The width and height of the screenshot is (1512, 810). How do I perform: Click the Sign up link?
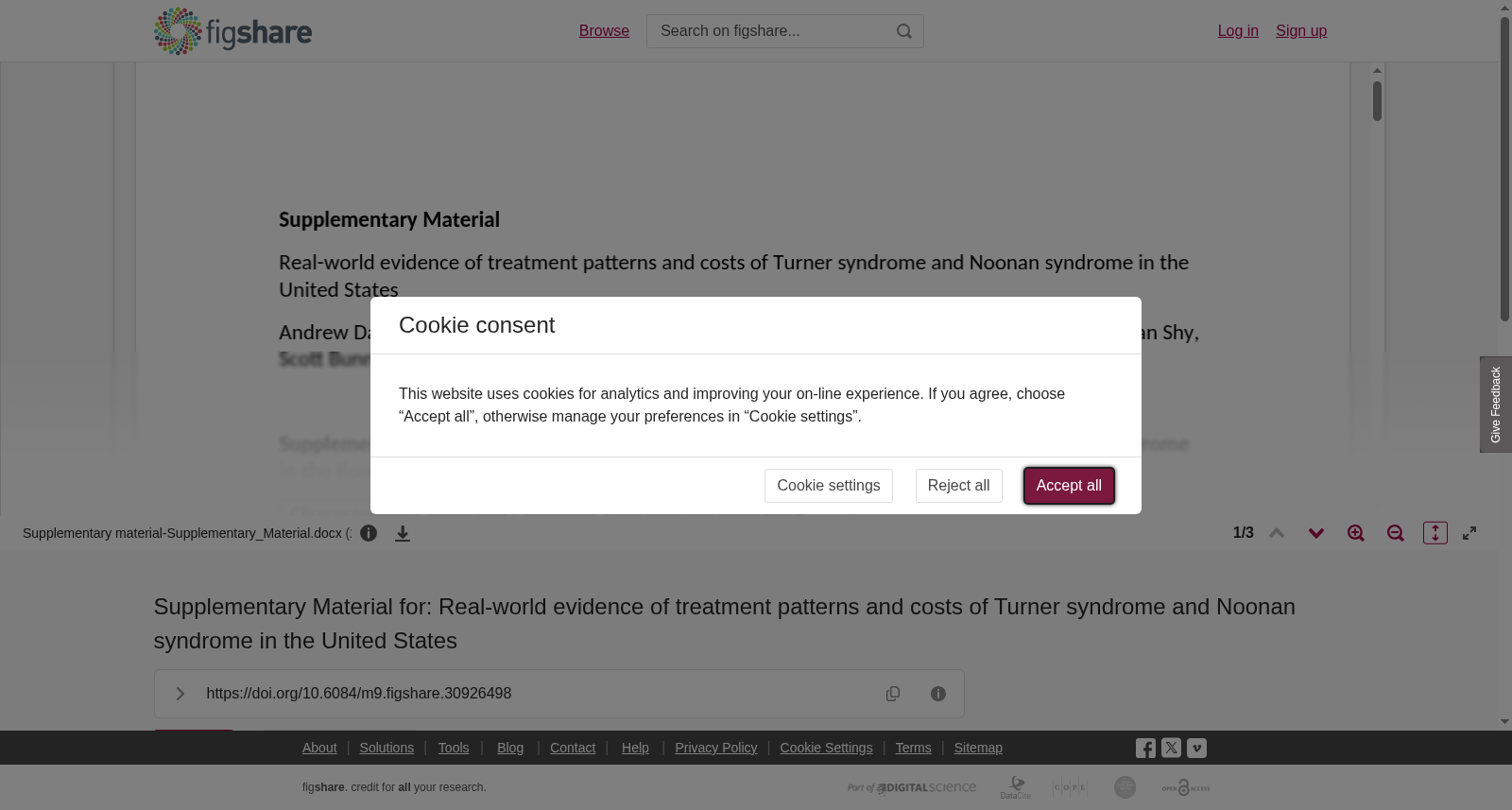(1301, 31)
